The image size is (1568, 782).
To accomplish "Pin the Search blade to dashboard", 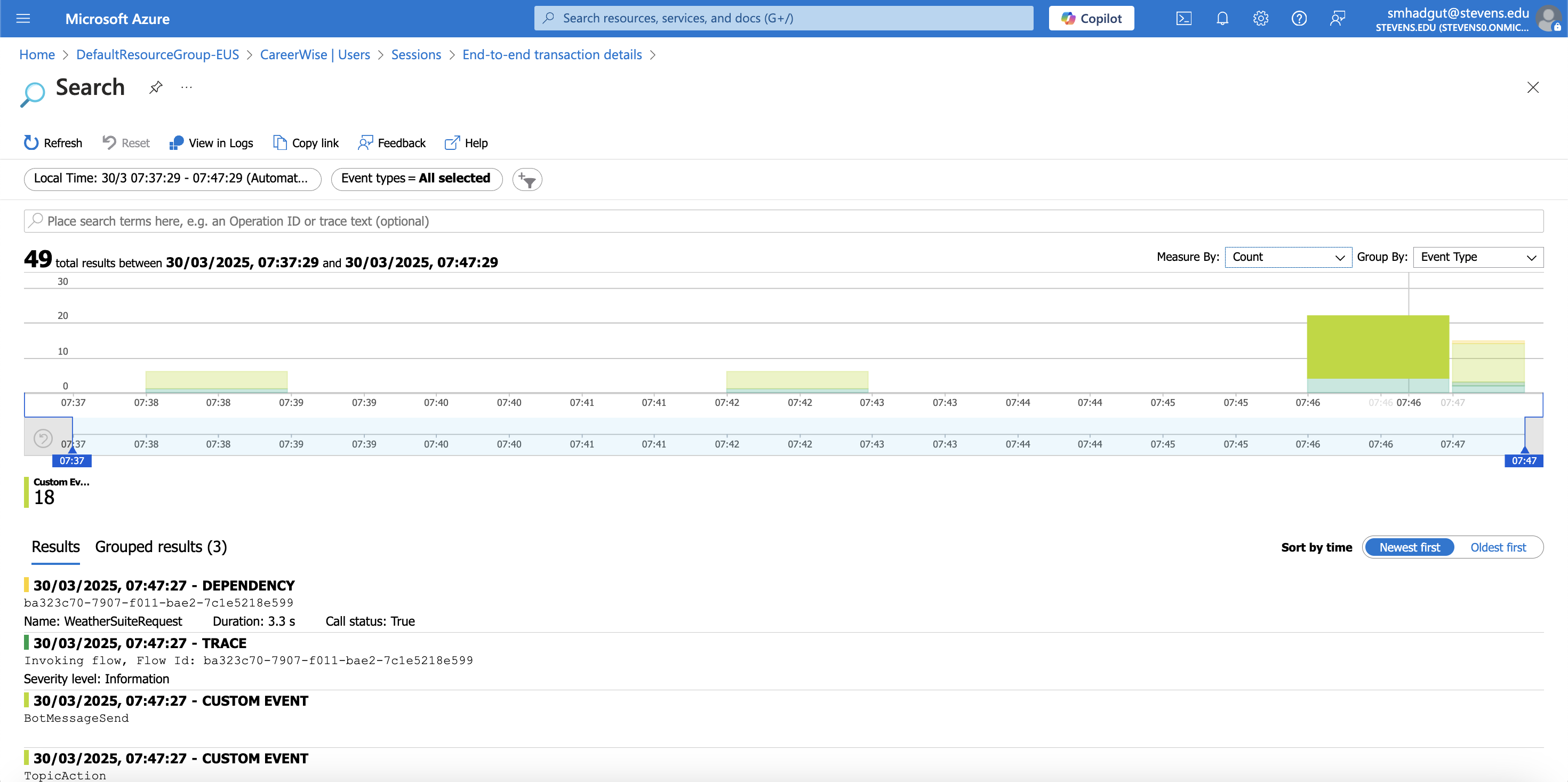I will (156, 87).
